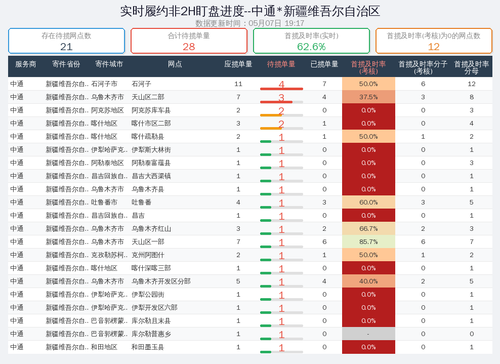Sort by the 已揽单量 column header
This screenshot has width=500, height=364.
coord(324,64)
